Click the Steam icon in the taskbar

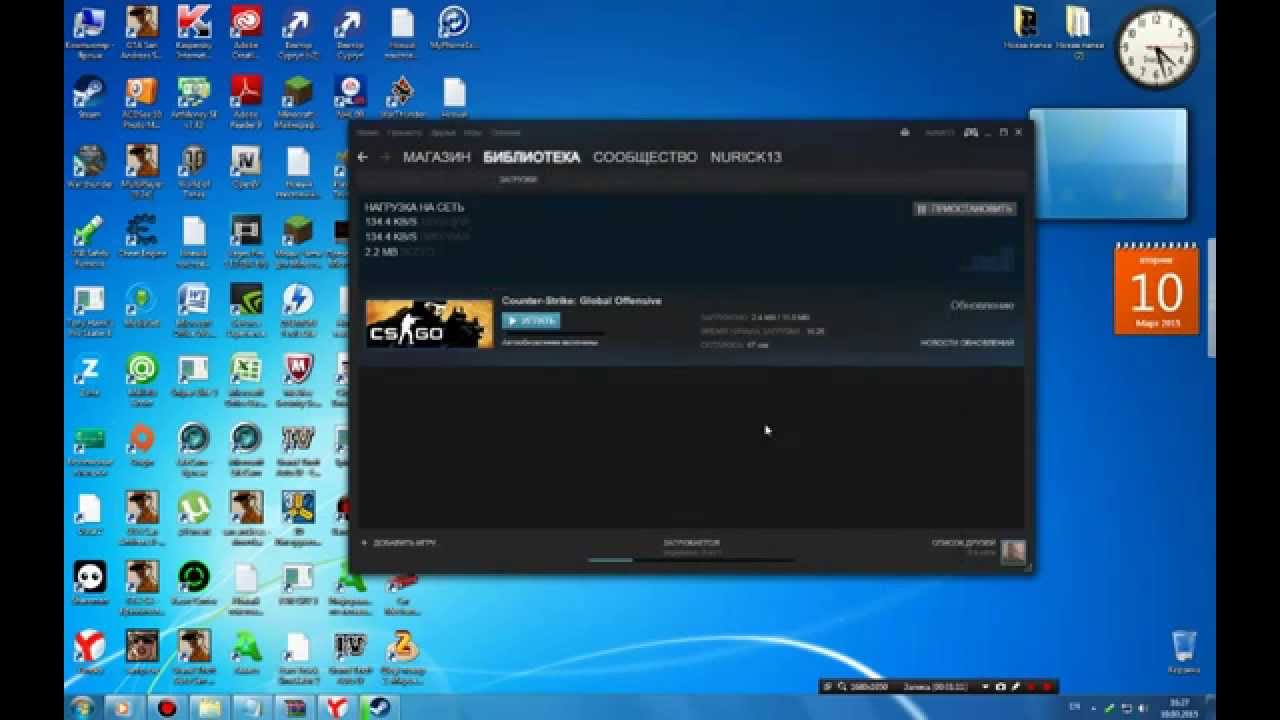[x=379, y=707]
